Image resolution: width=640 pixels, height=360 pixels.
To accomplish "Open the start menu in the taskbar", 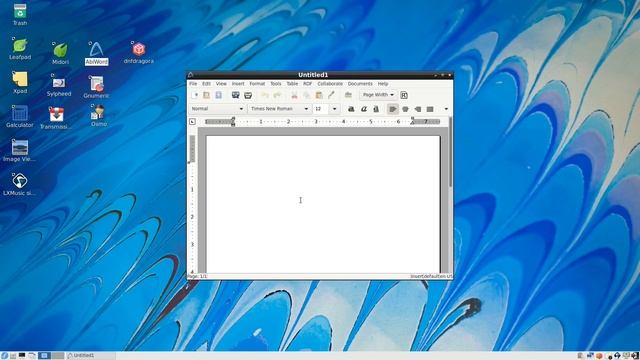I will click(4, 356).
